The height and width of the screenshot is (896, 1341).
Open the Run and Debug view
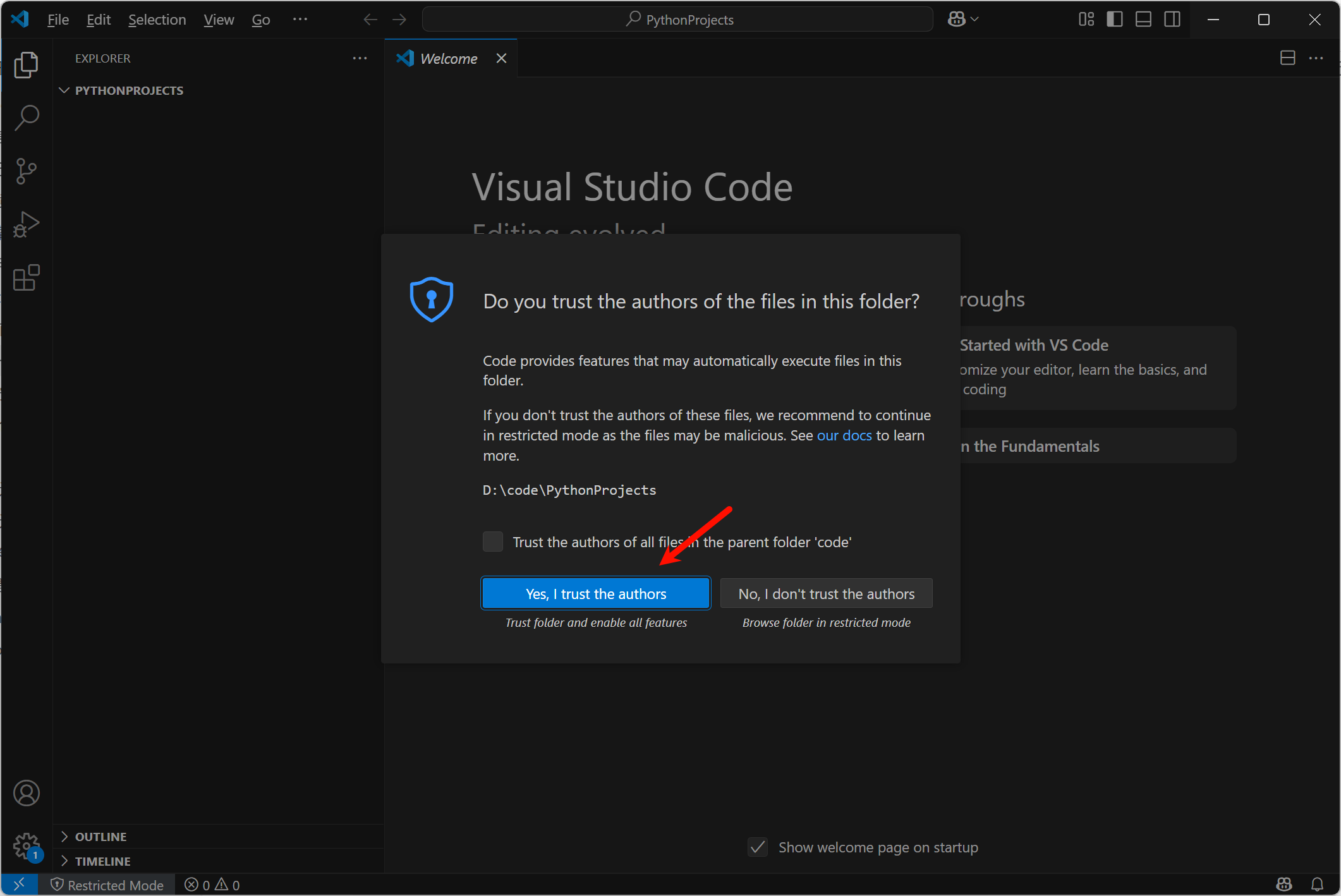click(x=26, y=224)
